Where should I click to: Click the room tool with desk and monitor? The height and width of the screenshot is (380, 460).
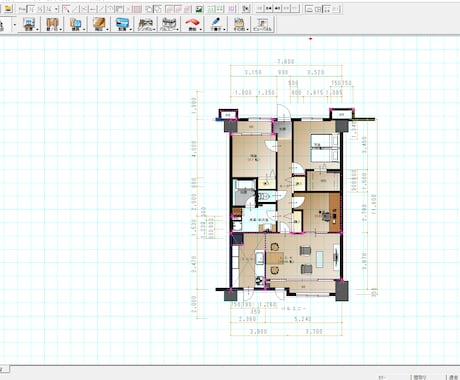click(x=29, y=24)
